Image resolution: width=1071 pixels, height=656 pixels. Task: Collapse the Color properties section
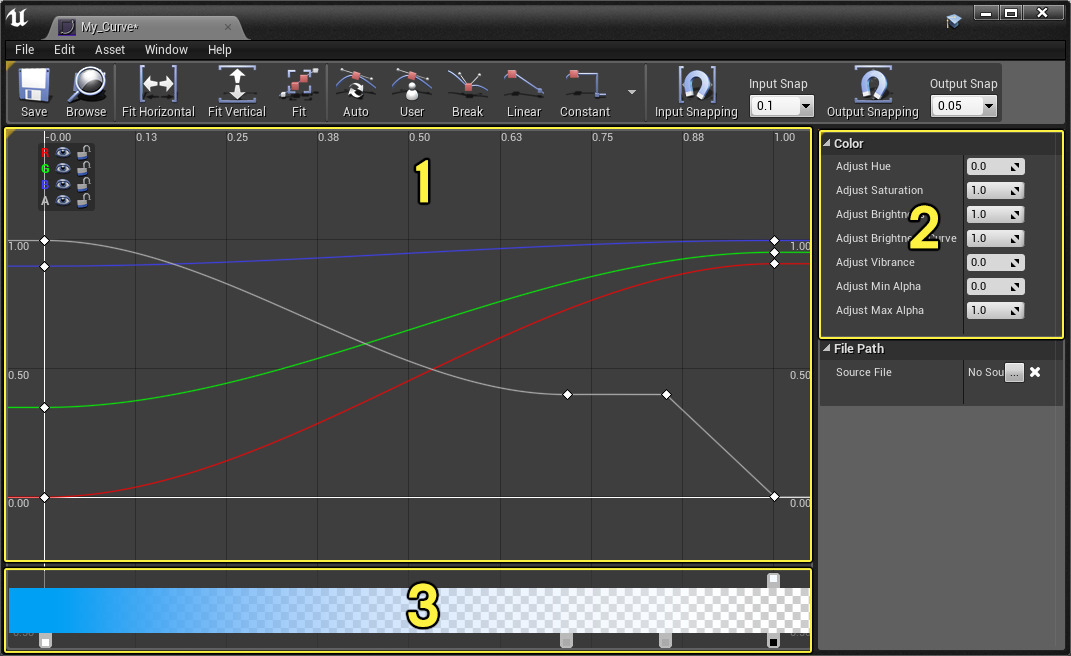click(x=827, y=144)
